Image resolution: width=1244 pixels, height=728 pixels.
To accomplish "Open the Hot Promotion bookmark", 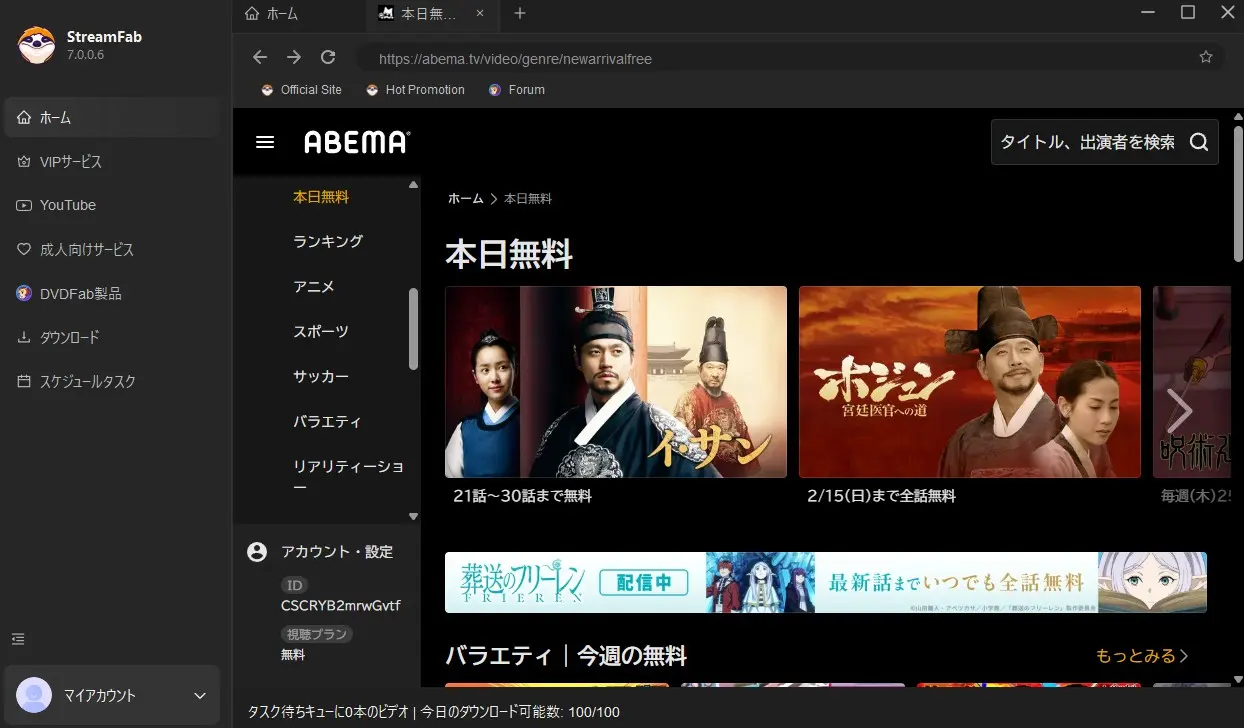I will click(414, 90).
